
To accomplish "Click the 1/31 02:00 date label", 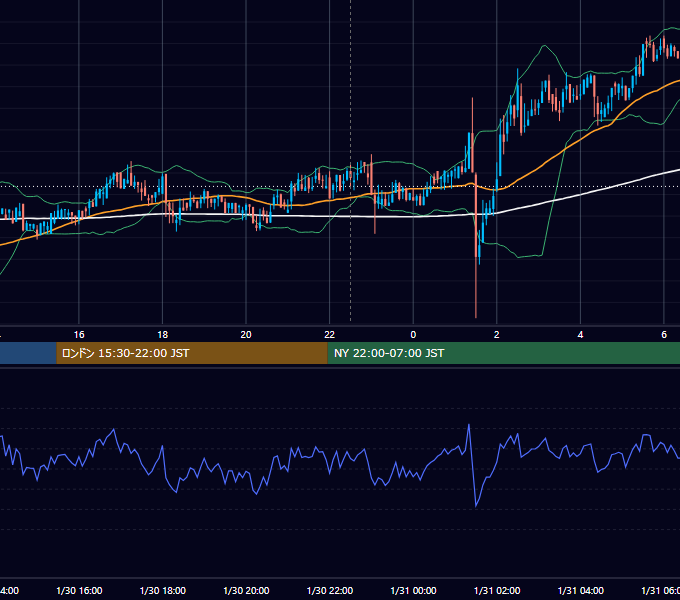I will 497,590.
